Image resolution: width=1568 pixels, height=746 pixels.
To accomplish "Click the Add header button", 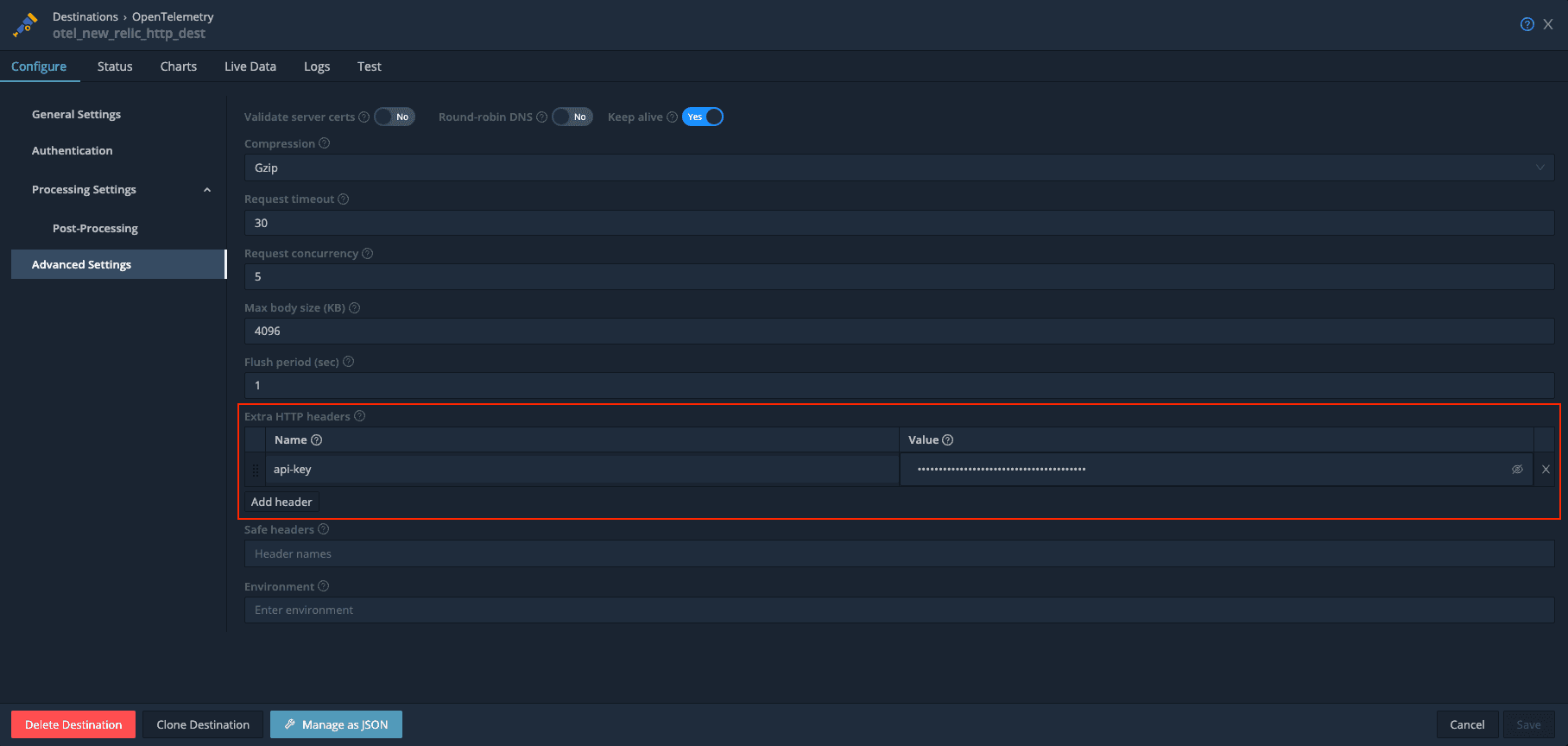I will point(281,502).
